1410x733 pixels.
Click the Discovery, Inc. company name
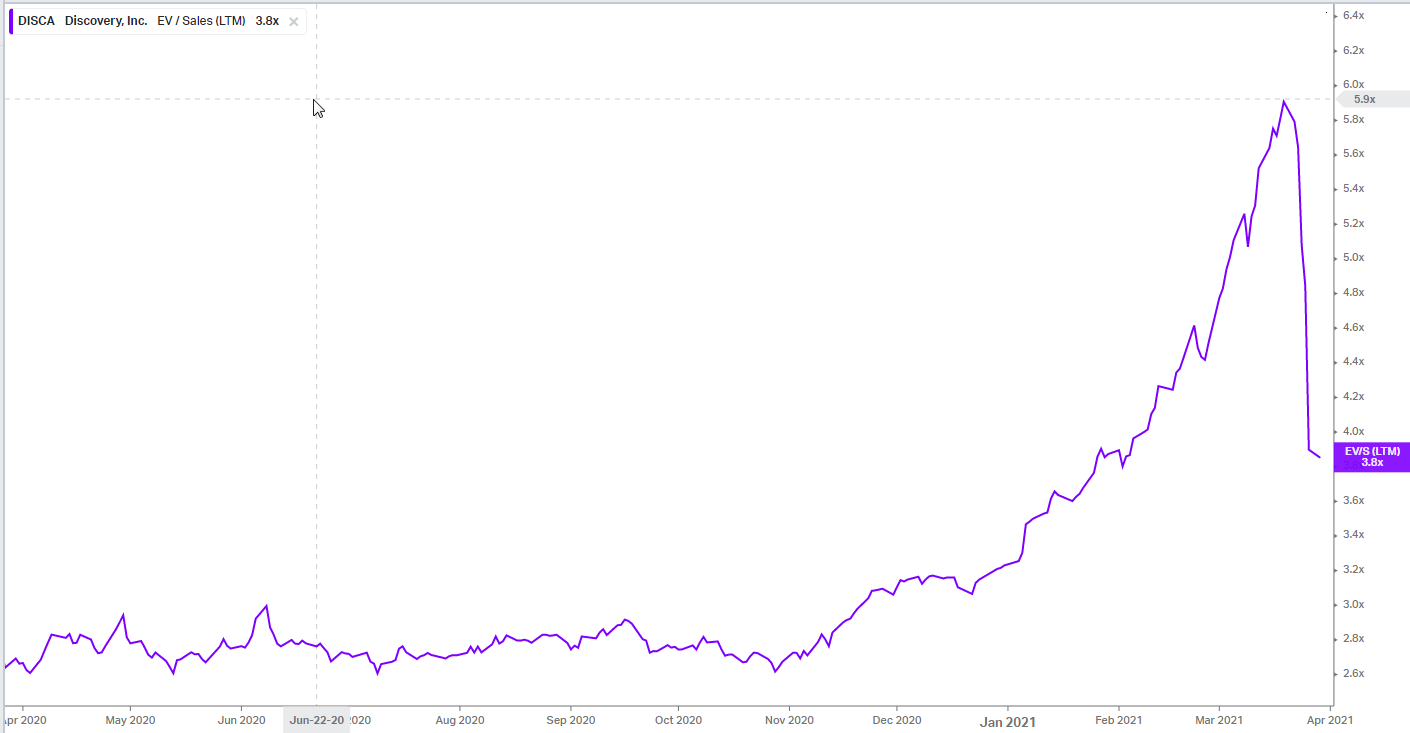[106, 21]
